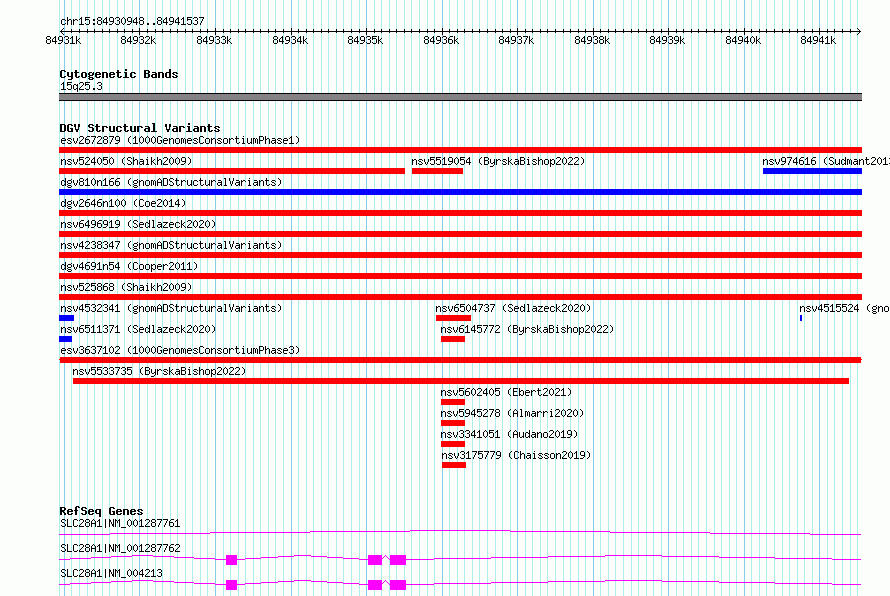Click the 84936k ruler tick label
This screenshot has height=596, width=890.
coord(441,40)
